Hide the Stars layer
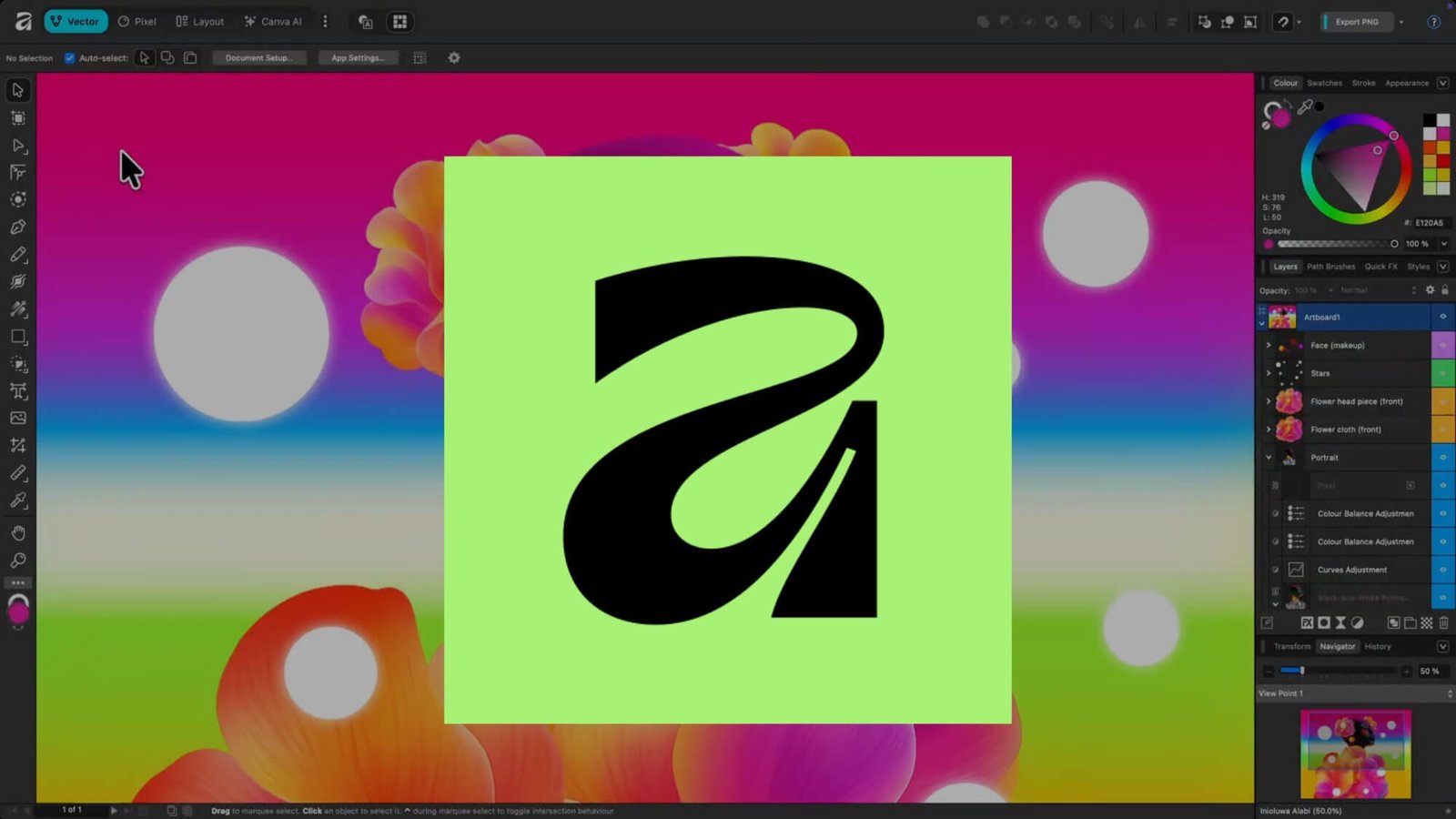Viewport: 1456px width, 819px height. [x=1442, y=373]
